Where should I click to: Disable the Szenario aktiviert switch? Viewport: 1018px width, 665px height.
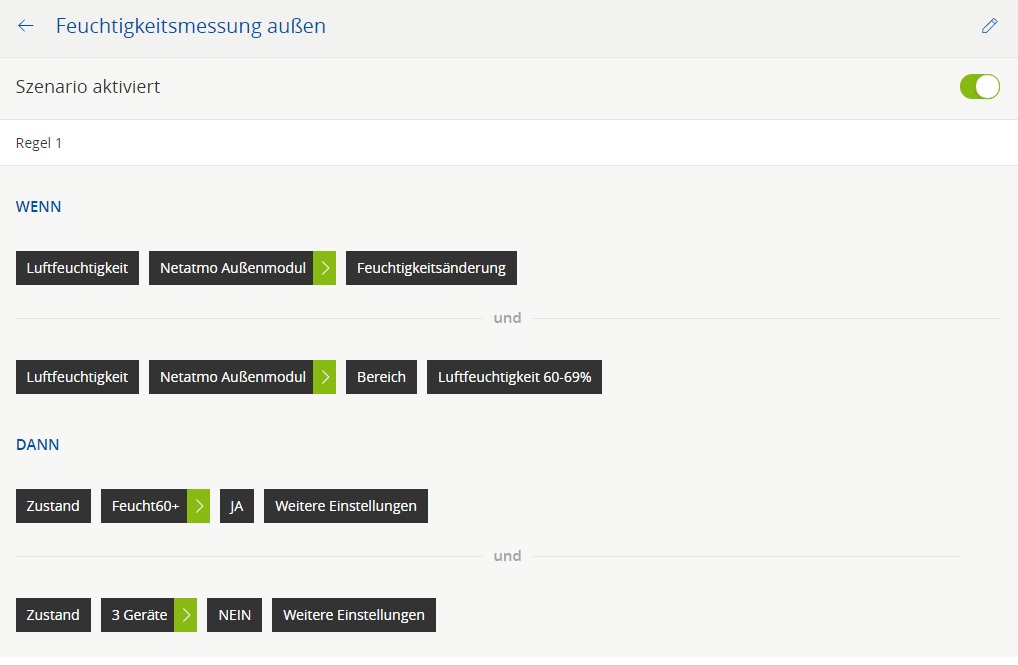(979, 87)
